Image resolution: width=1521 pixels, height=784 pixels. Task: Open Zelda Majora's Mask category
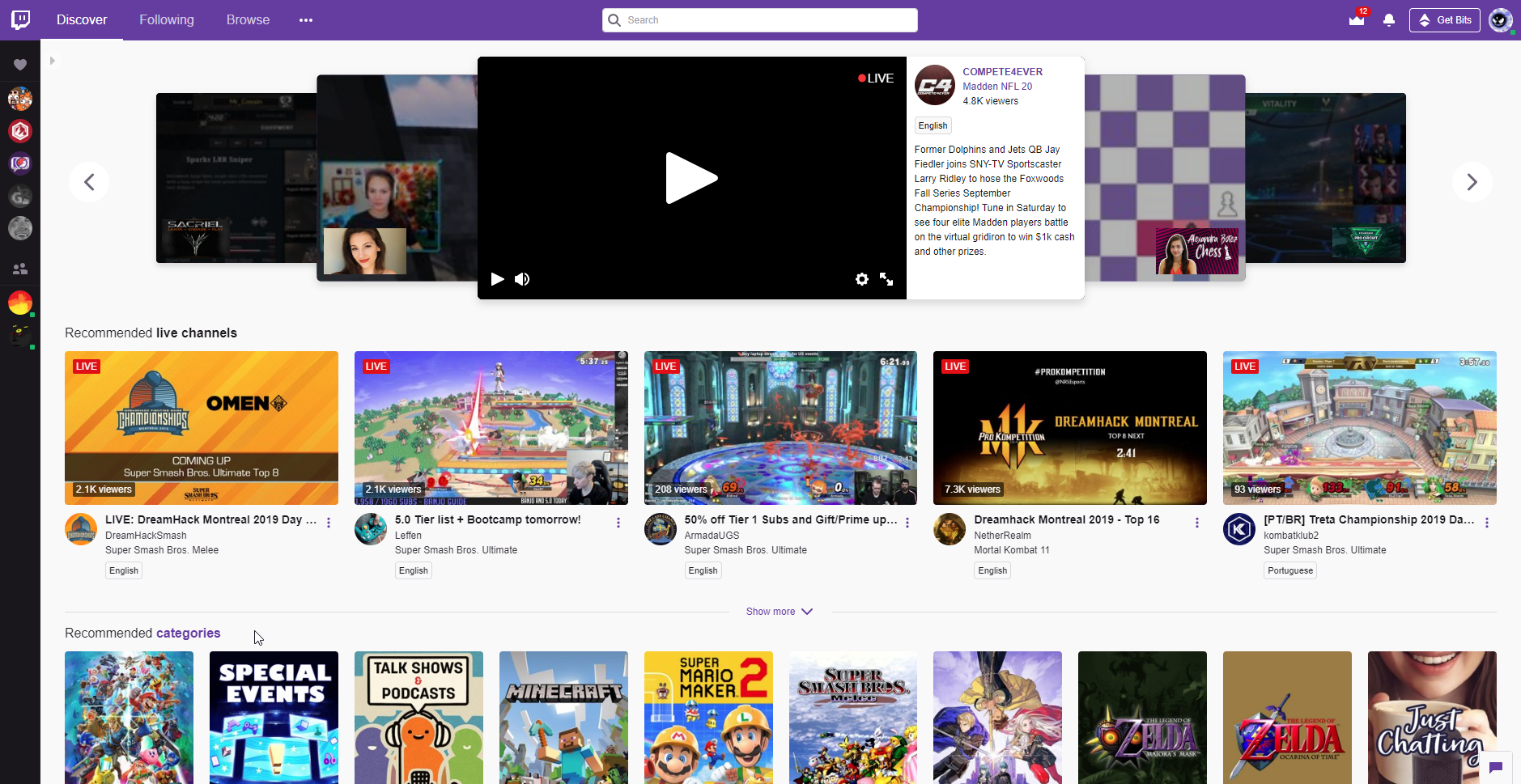tap(1142, 718)
